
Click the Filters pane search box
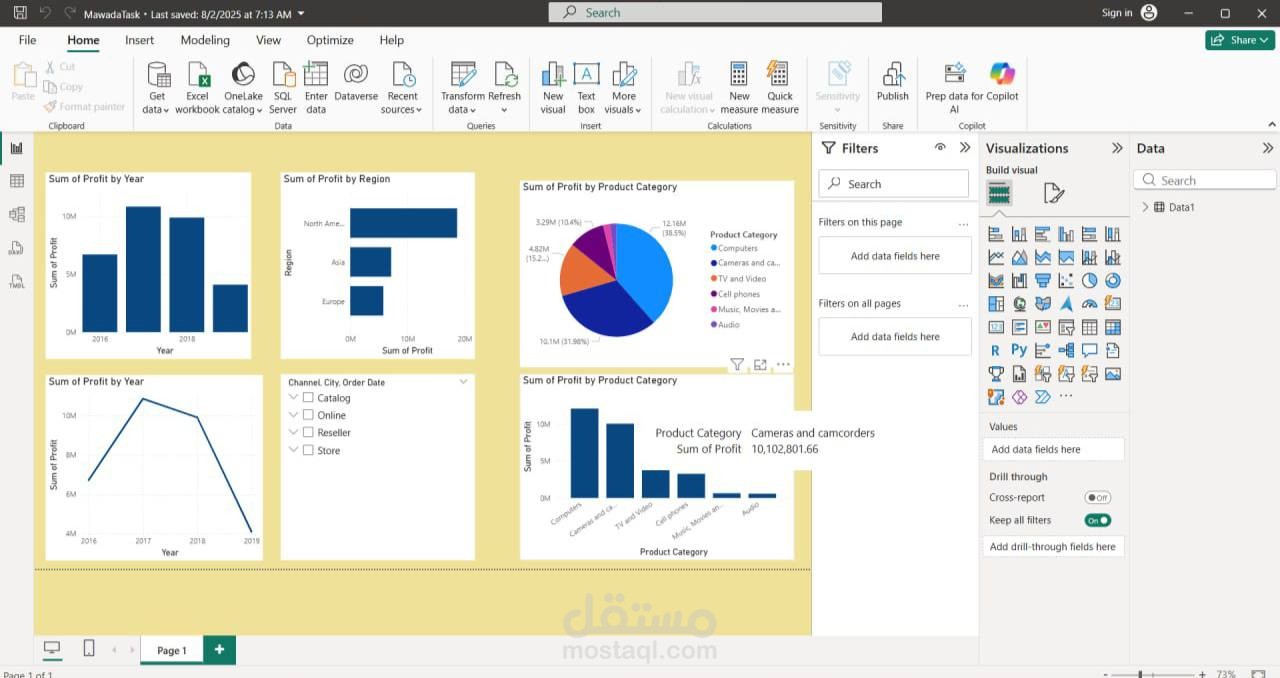[x=893, y=183]
